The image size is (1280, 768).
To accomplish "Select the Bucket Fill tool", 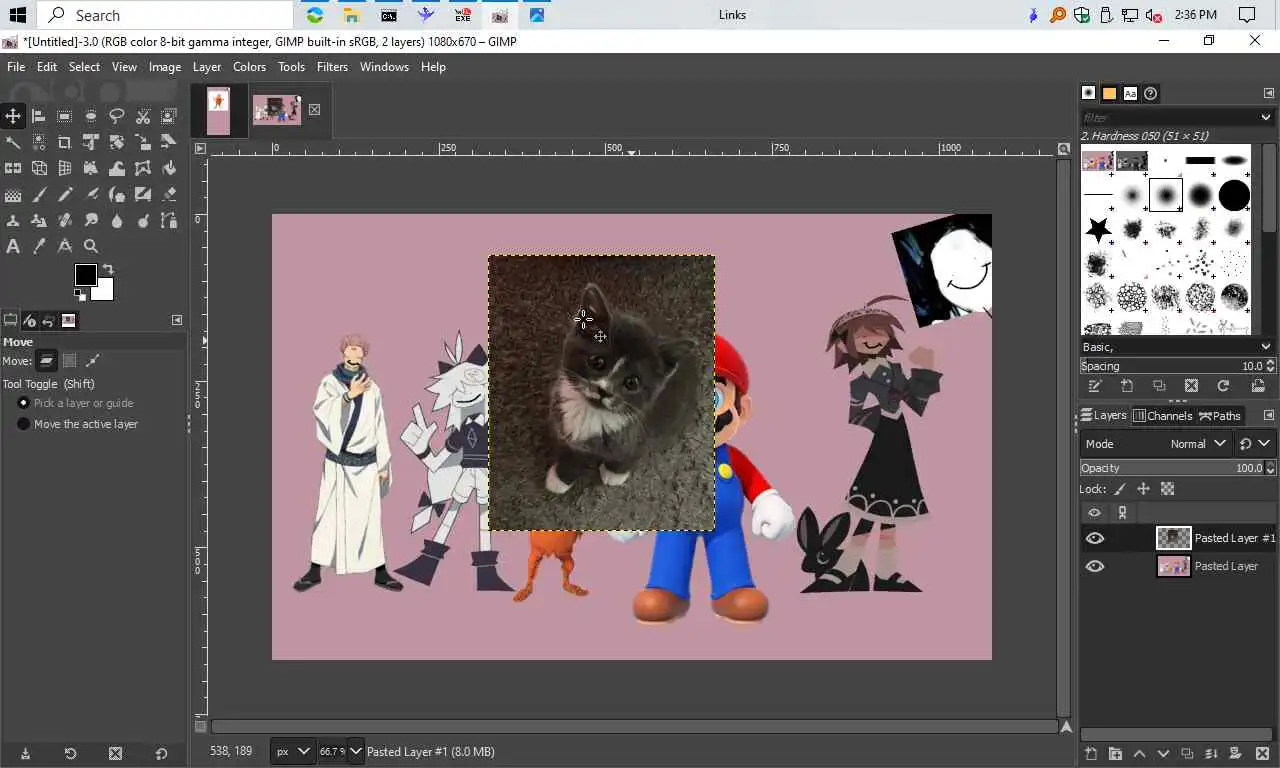I will click(x=169, y=168).
